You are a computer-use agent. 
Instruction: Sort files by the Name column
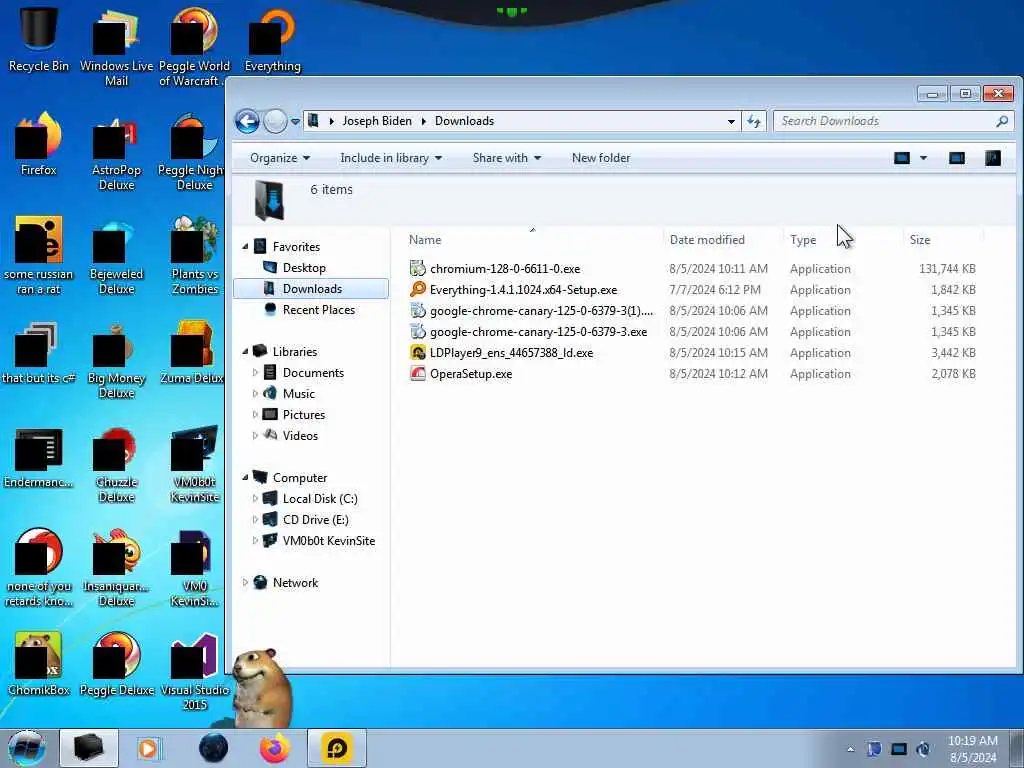(x=425, y=240)
